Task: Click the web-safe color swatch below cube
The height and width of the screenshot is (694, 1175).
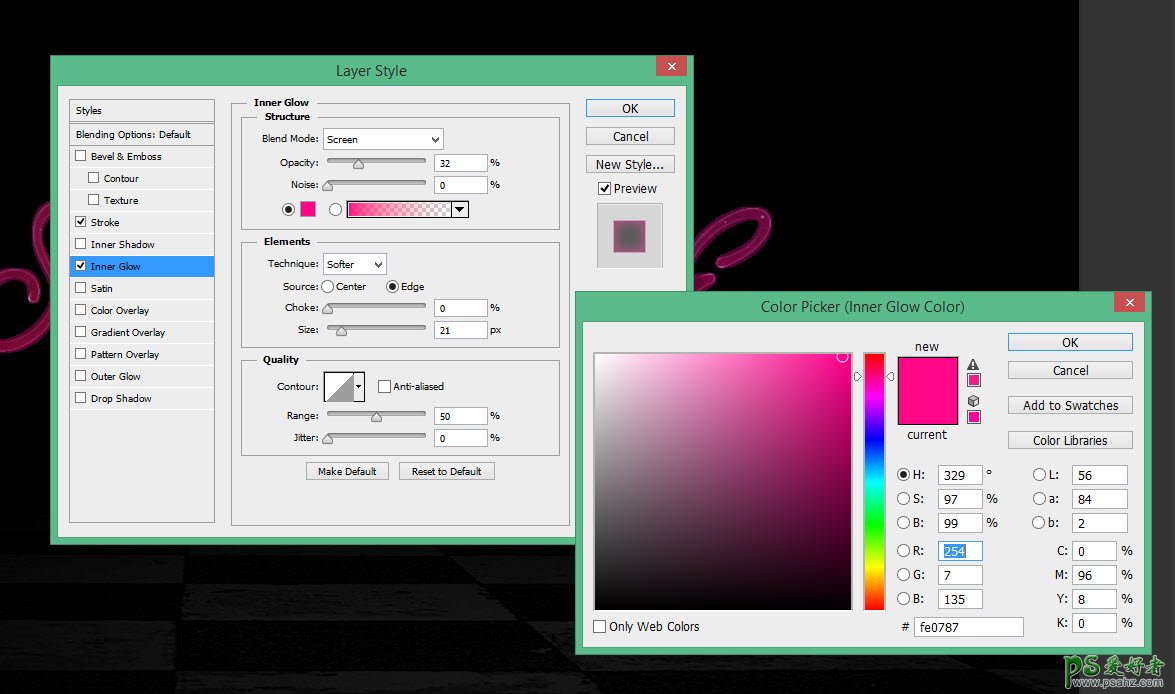Action: coord(973,417)
